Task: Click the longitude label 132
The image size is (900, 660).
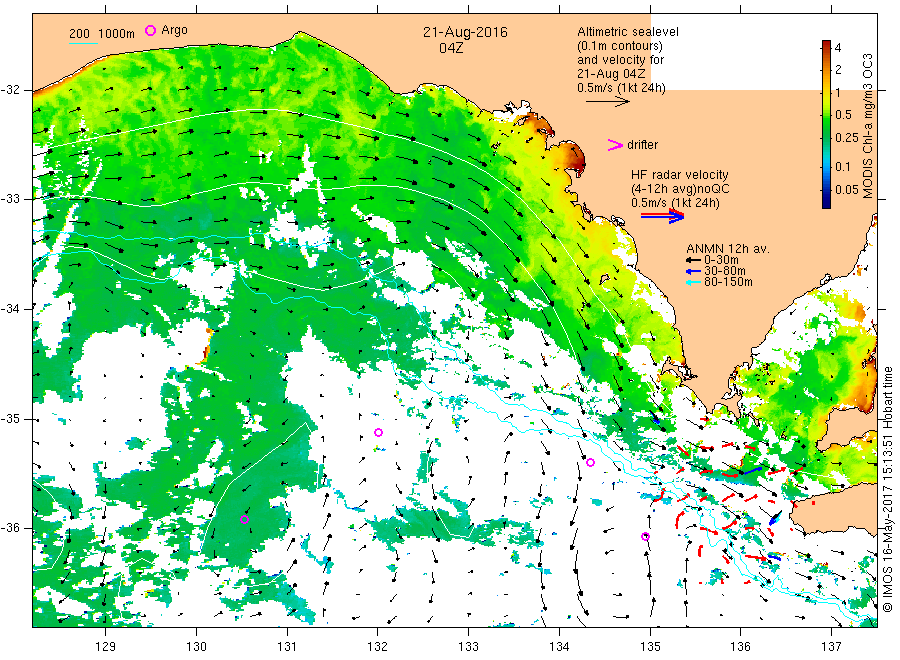Action: pyautogui.click(x=378, y=646)
